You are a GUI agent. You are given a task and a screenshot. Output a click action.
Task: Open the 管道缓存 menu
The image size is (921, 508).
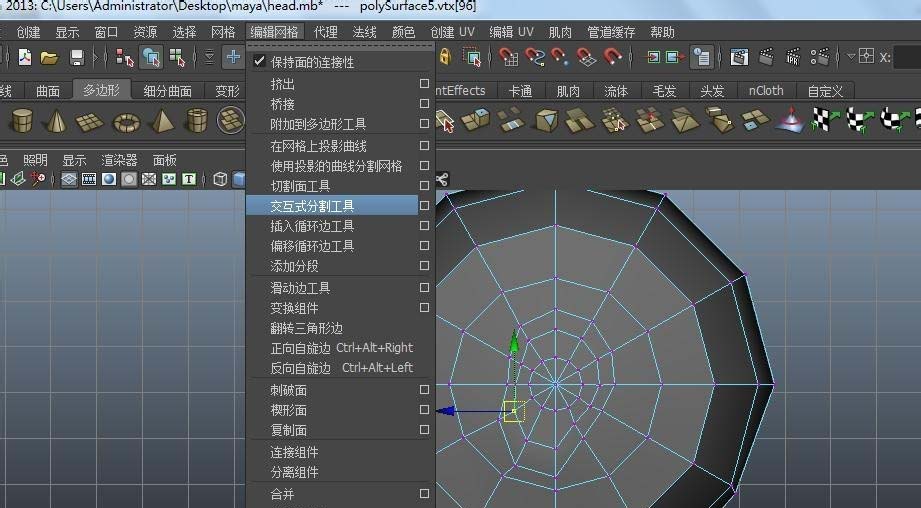pyautogui.click(x=611, y=32)
